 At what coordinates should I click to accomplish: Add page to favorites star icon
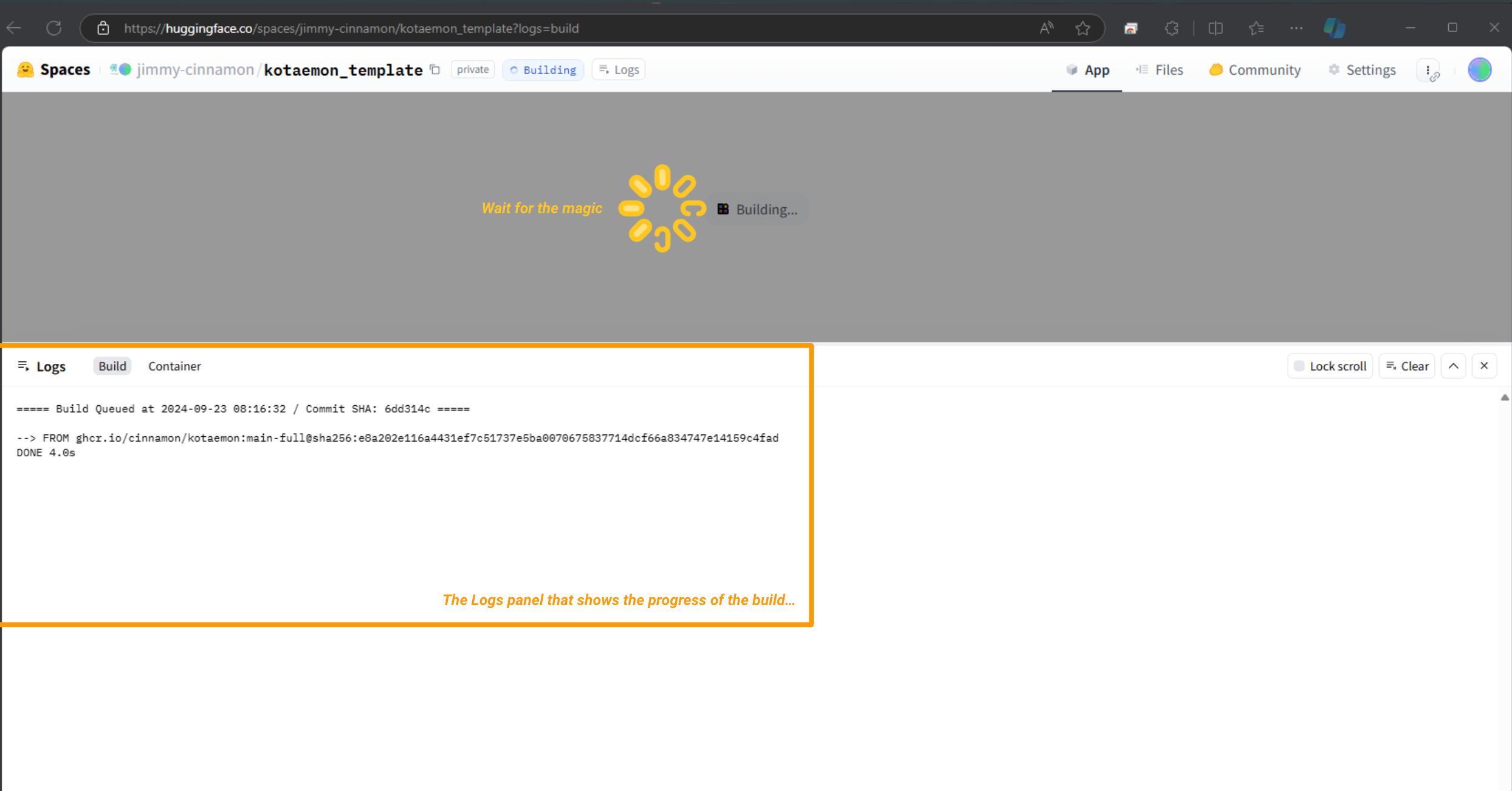coord(1082,28)
